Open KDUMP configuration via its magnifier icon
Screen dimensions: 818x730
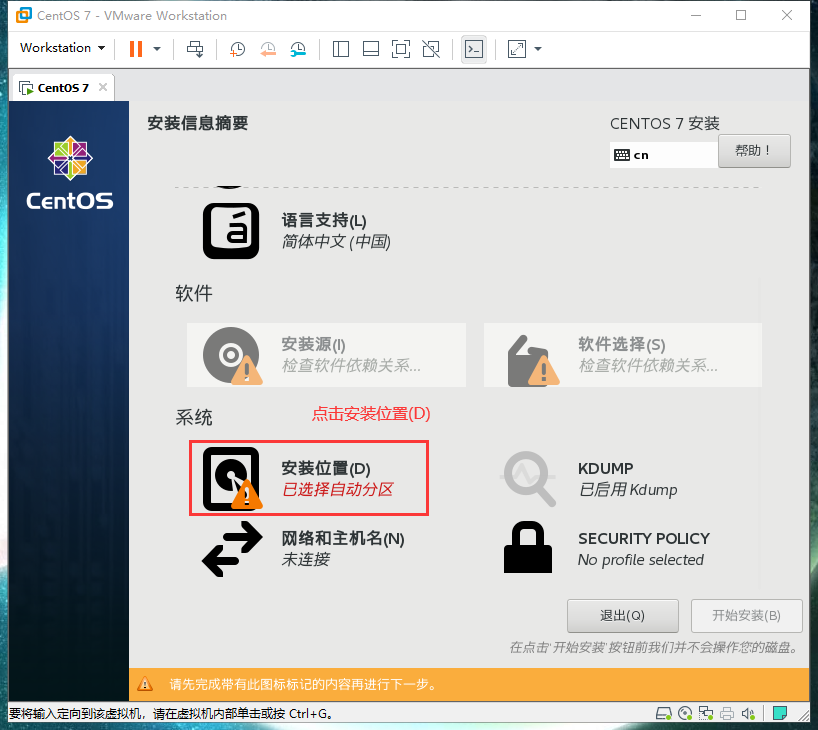[528, 478]
